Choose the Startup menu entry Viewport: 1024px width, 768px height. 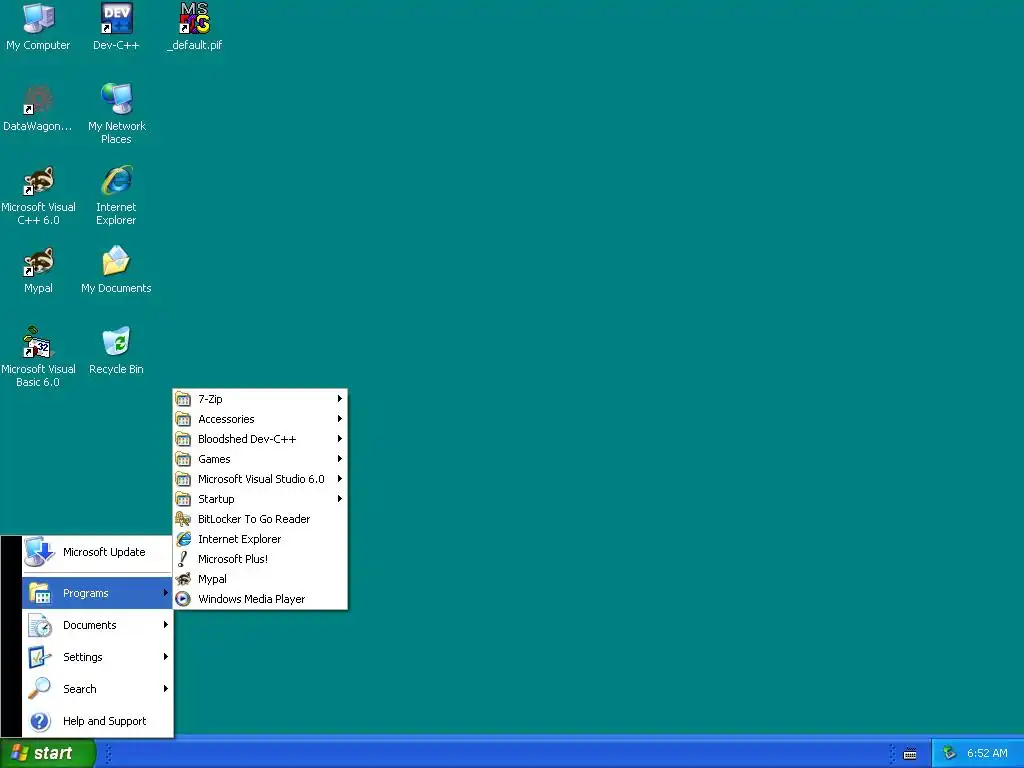click(260, 499)
